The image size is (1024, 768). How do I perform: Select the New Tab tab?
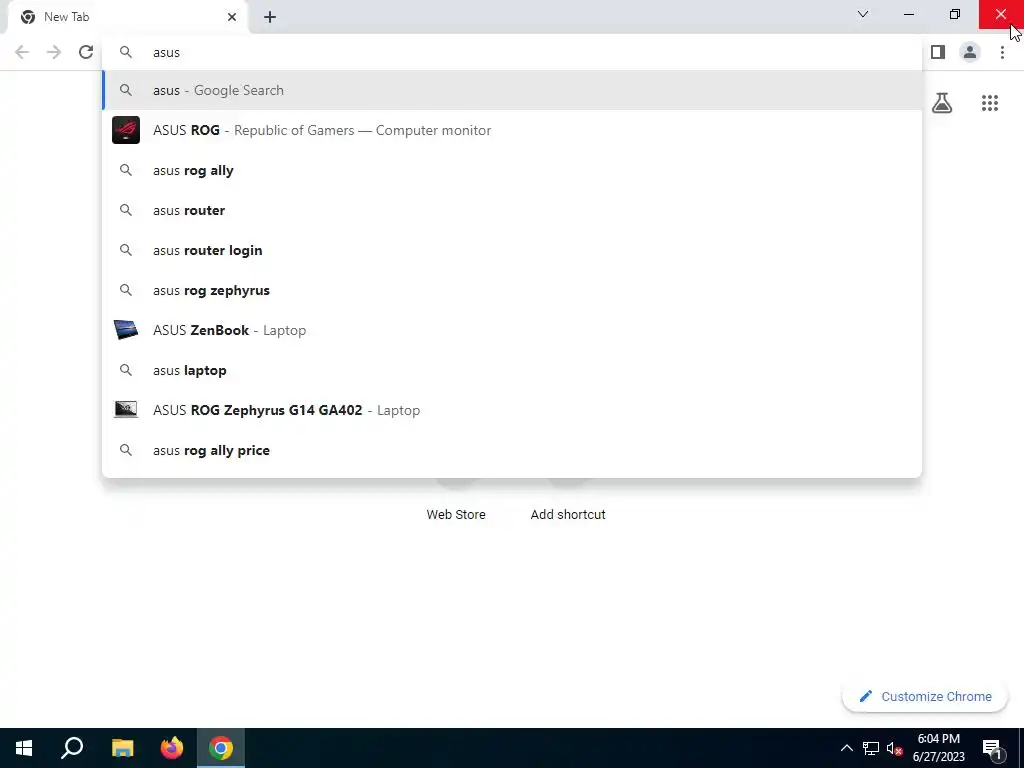pos(129,17)
